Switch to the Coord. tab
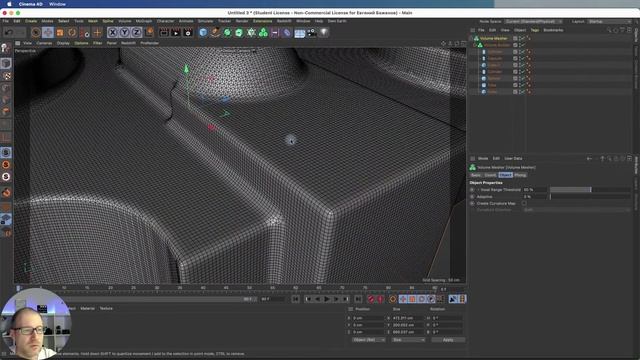640x360 pixels. [x=490, y=175]
